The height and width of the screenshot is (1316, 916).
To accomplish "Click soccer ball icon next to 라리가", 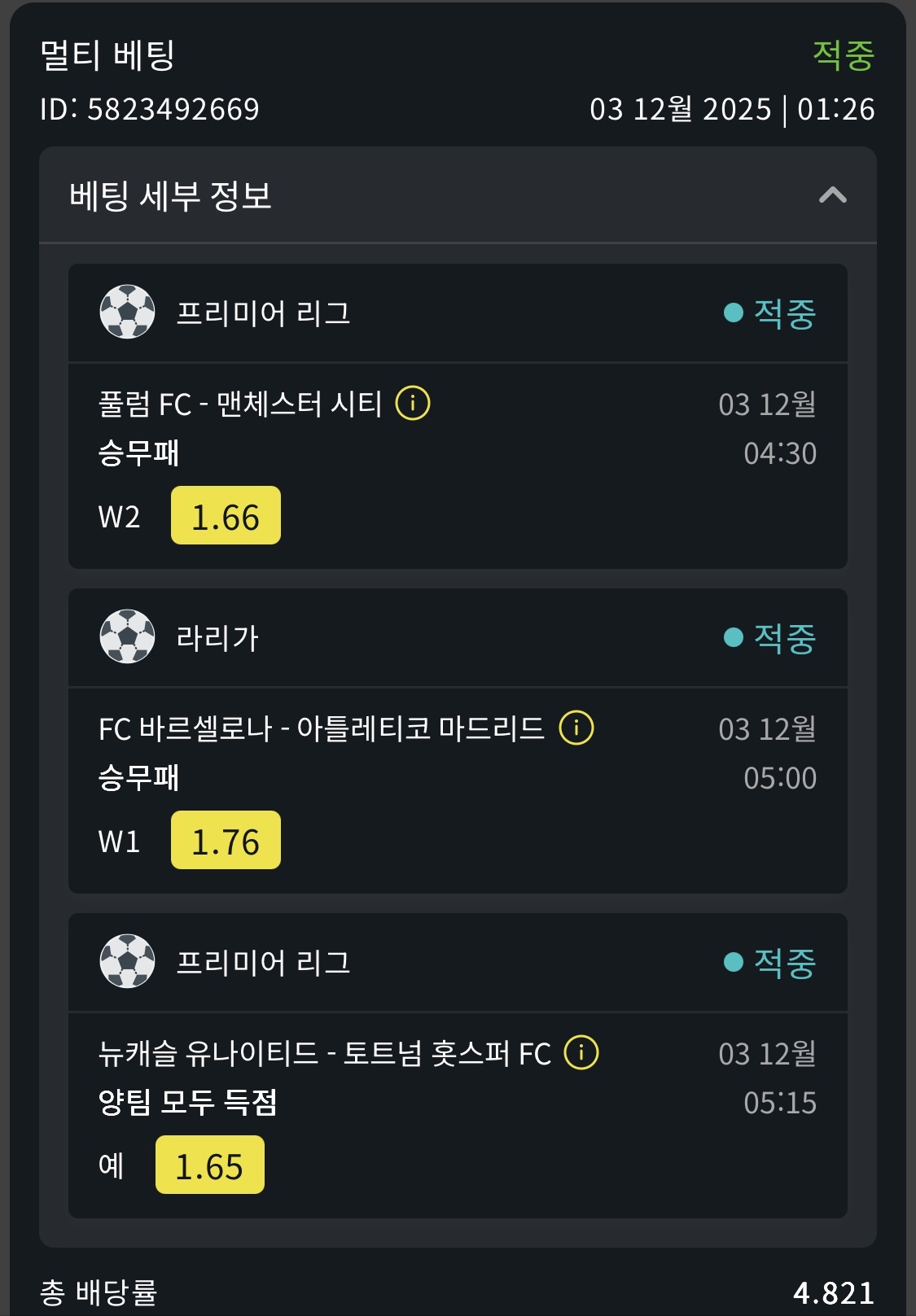I will 127,636.
